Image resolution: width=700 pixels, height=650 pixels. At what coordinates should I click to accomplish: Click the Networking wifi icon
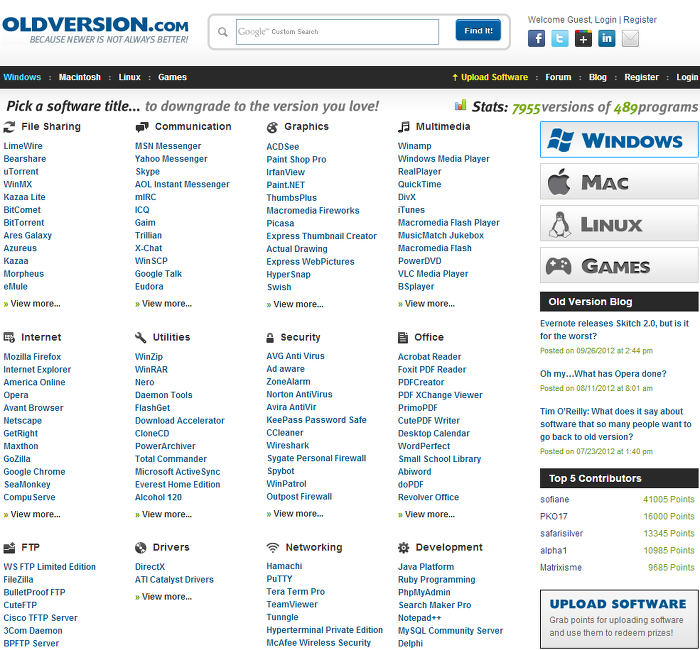[x=273, y=547]
